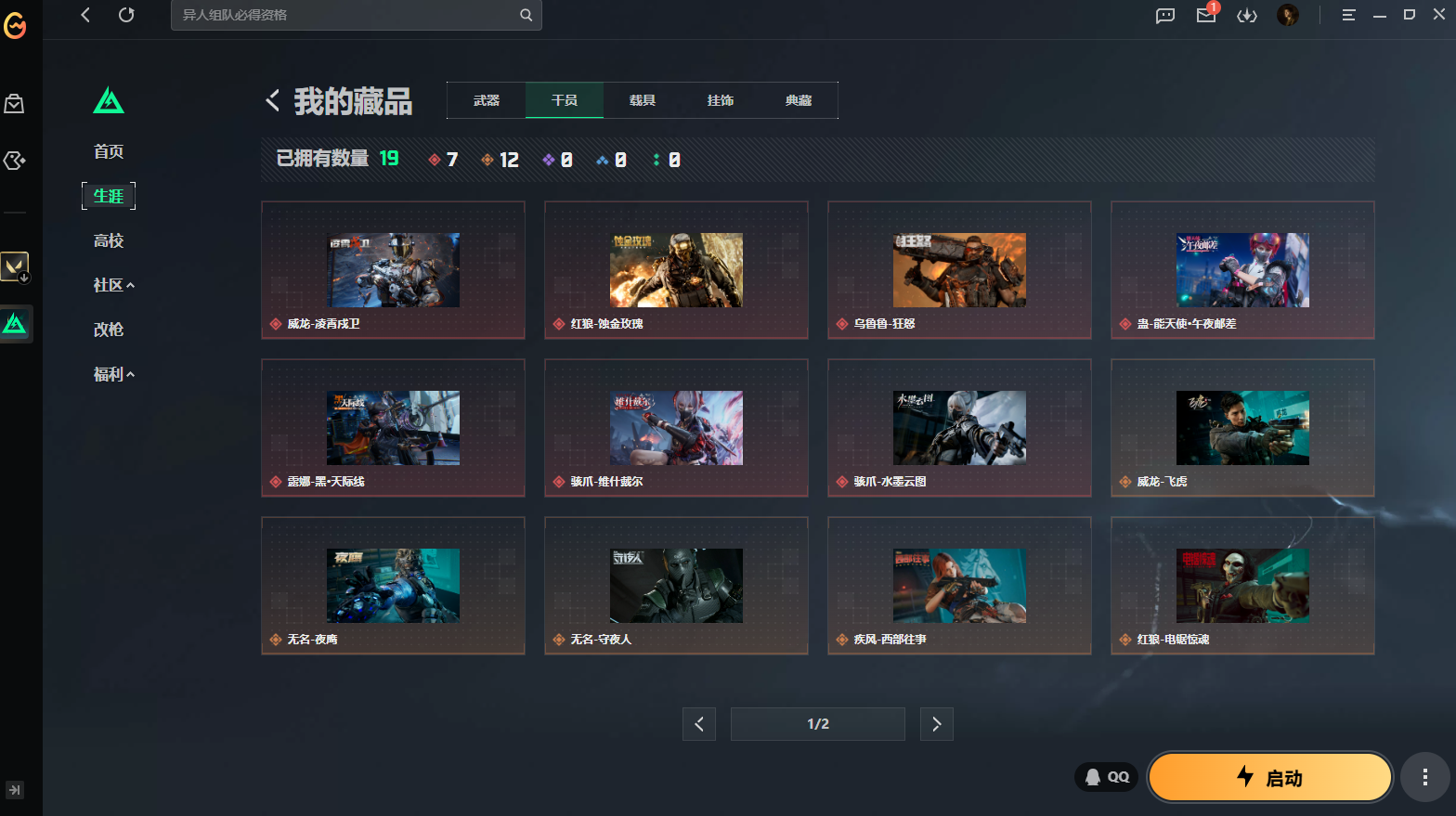
Task: Open the user avatar profile
Action: [x=1288, y=15]
